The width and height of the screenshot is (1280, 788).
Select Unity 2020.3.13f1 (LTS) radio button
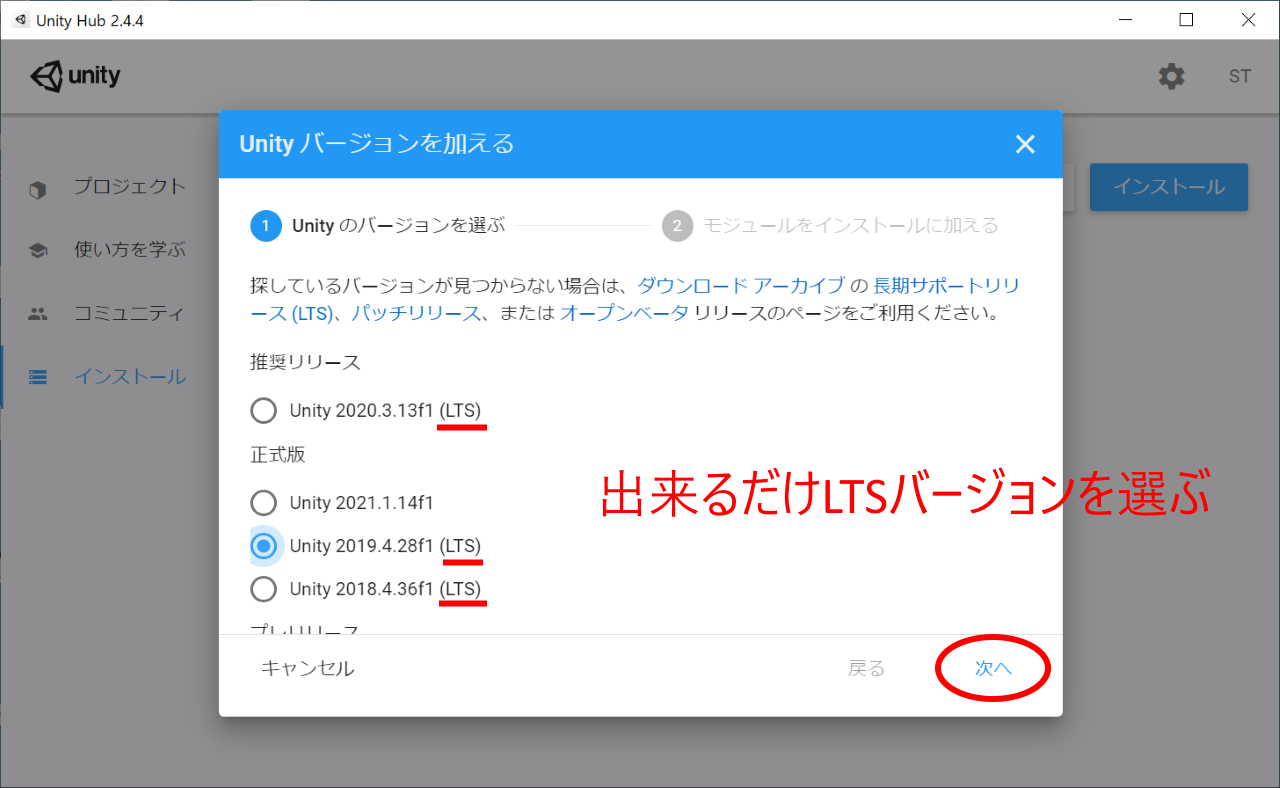pyautogui.click(x=264, y=410)
